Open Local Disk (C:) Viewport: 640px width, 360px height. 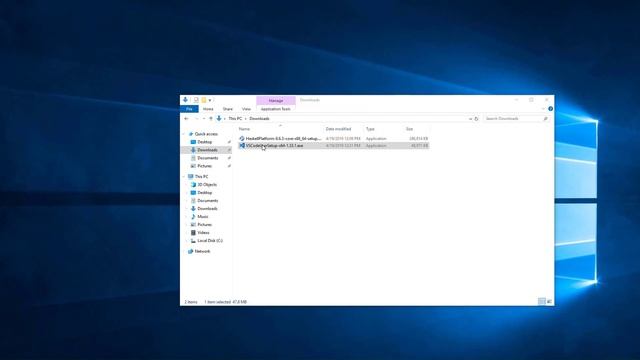[210, 241]
